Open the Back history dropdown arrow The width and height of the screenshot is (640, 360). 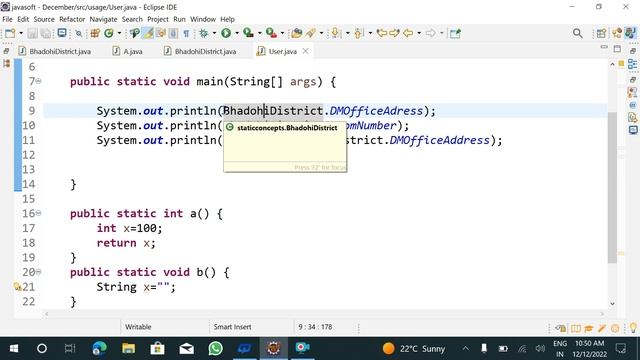419,33
